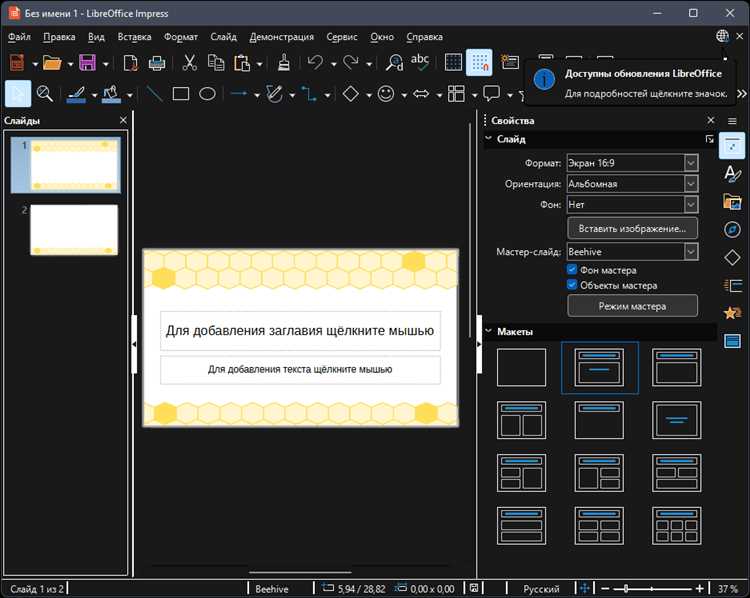Viewport: 750px width, 598px height.
Task: Uncheck the Фон мастера checkbox
Action: click(572, 269)
